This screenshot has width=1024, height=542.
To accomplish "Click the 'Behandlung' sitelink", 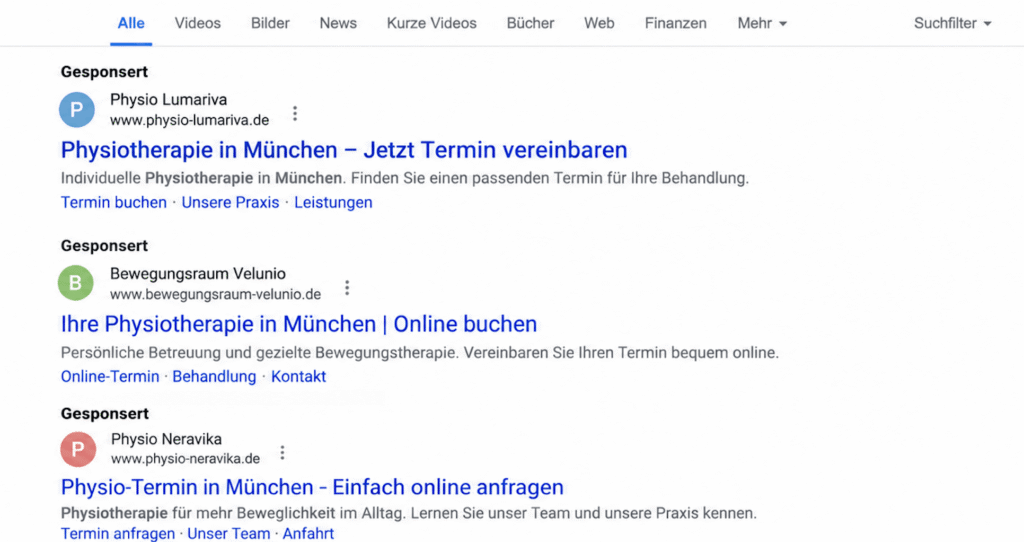I will (x=214, y=376).
